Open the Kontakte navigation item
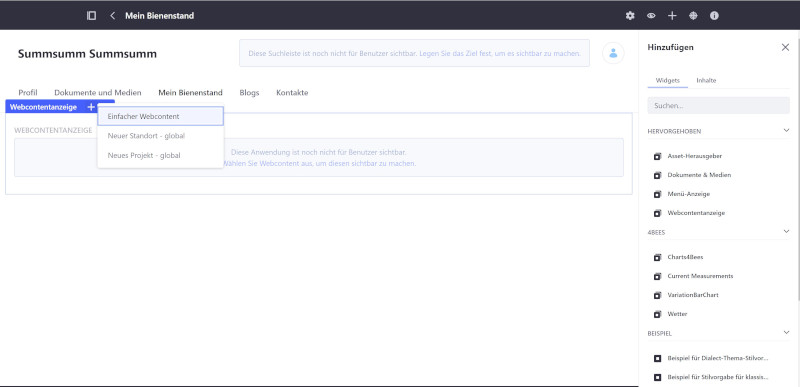800x387 pixels. 292,93
